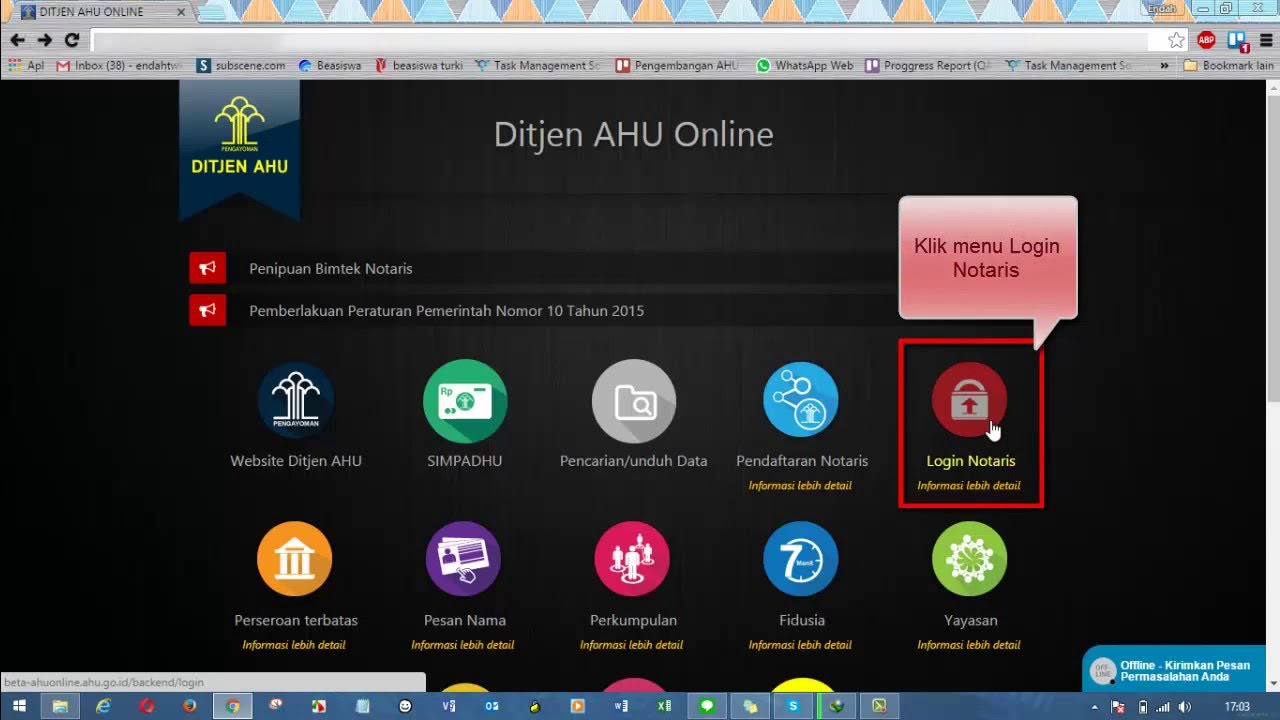This screenshot has height=720, width=1280.
Task: Launch Internet Explorer from the taskbar
Action: coord(103,706)
